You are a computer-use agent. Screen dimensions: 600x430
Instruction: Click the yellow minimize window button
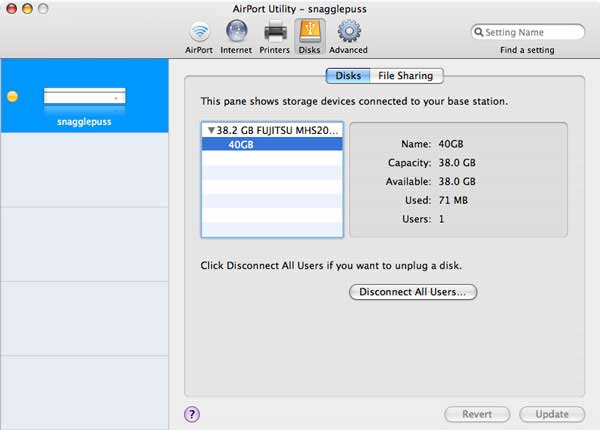pyautogui.click(x=27, y=8)
